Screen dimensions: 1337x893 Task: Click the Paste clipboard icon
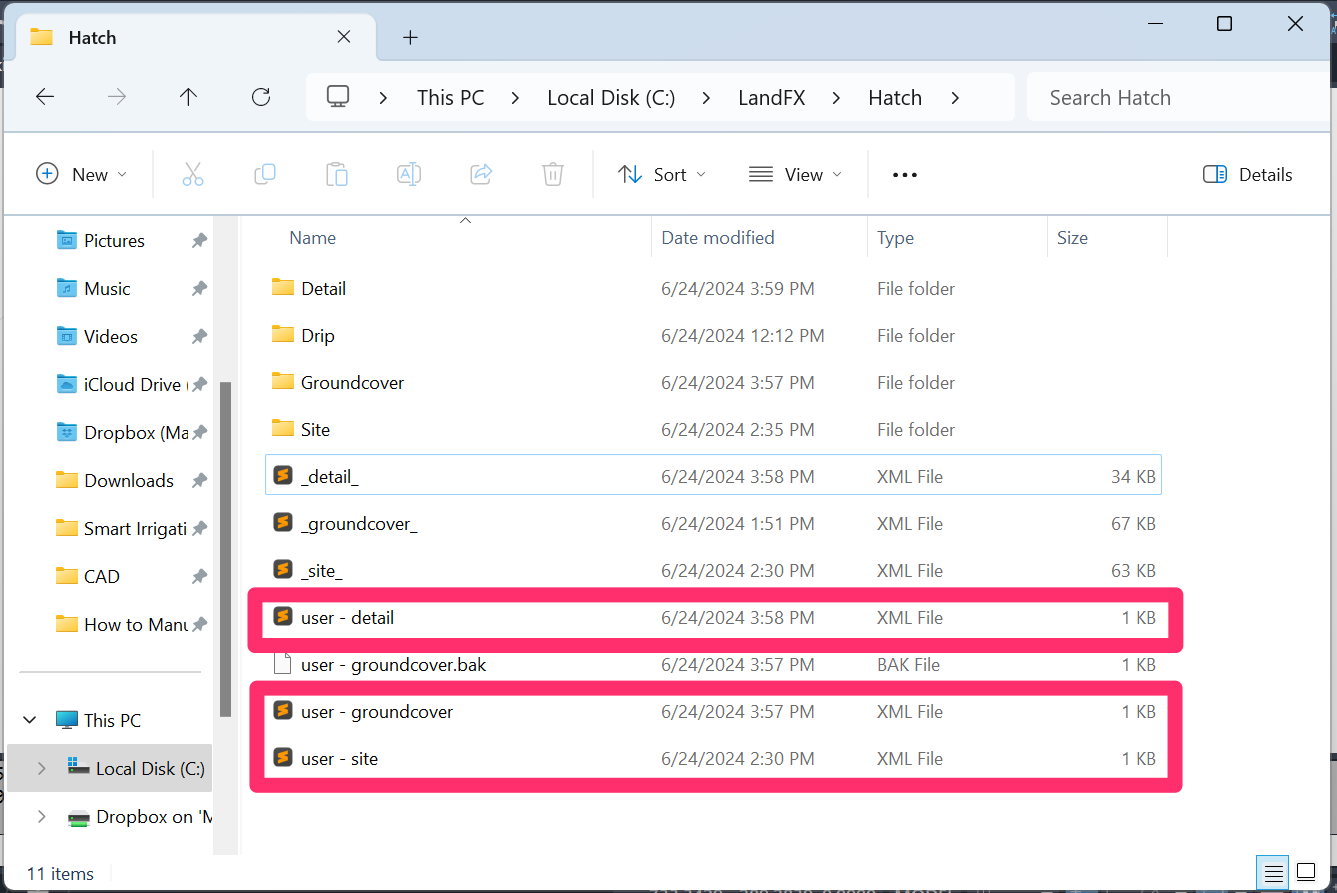click(x=337, y=174)
